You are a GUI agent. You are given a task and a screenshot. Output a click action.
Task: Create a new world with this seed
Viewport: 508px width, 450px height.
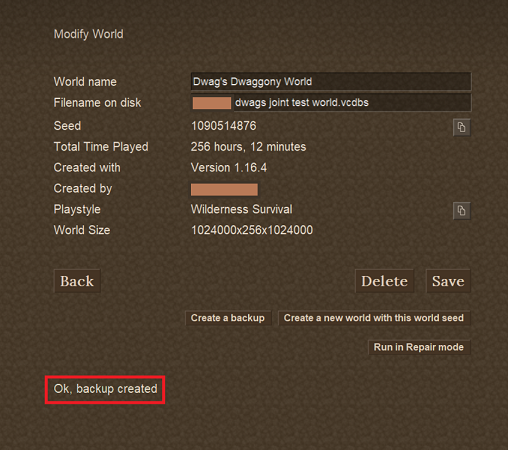(x=374, y=318)
